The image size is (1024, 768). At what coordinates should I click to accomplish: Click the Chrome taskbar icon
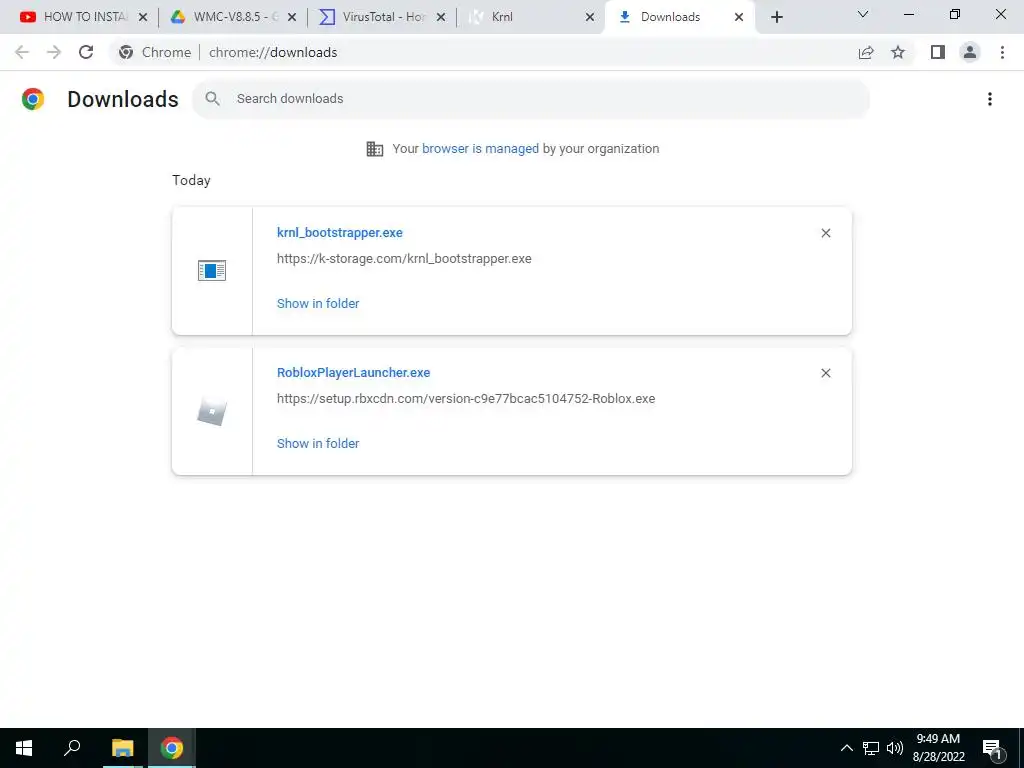coord(172,748)
